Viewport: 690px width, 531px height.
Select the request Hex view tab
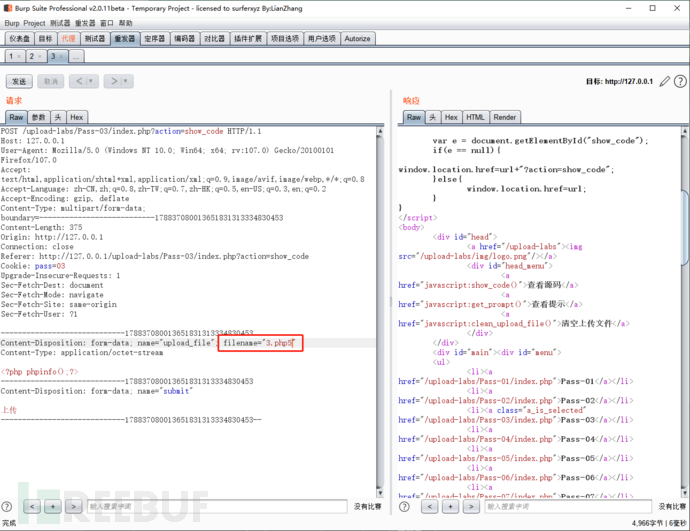[77, 117]
